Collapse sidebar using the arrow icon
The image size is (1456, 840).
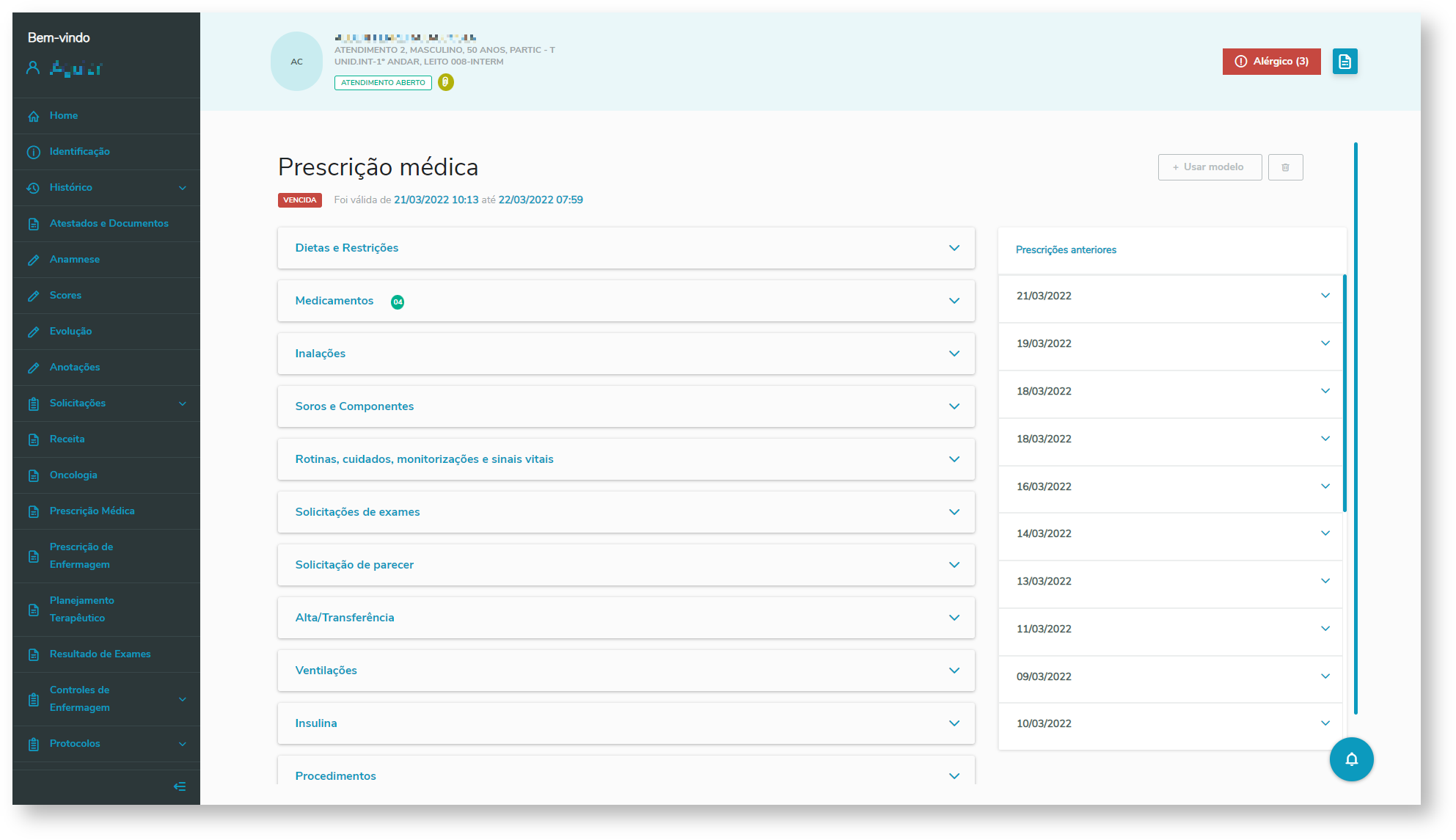click(x=180, y=786)
